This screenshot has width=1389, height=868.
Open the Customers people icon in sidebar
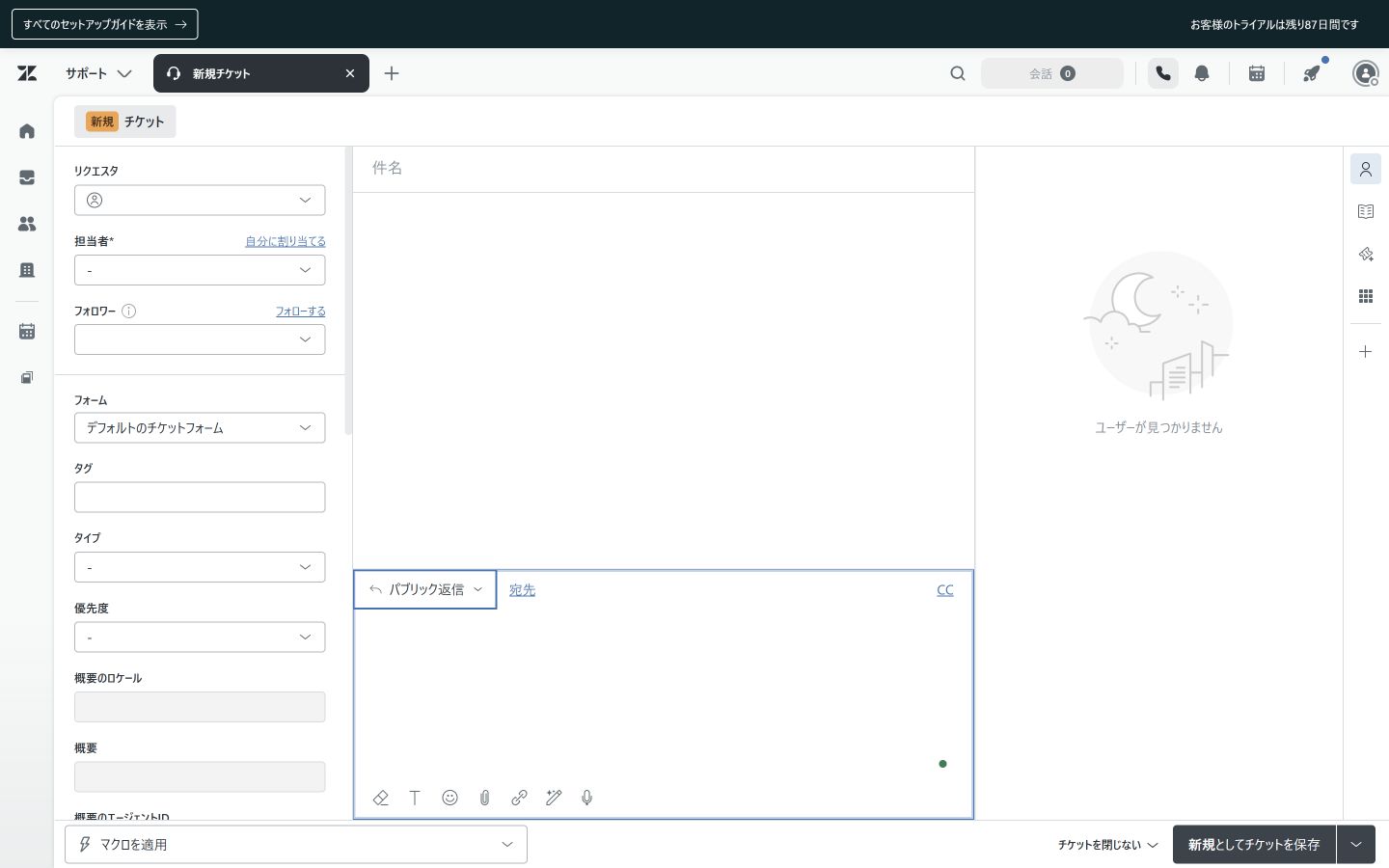(x=27, y=224)
